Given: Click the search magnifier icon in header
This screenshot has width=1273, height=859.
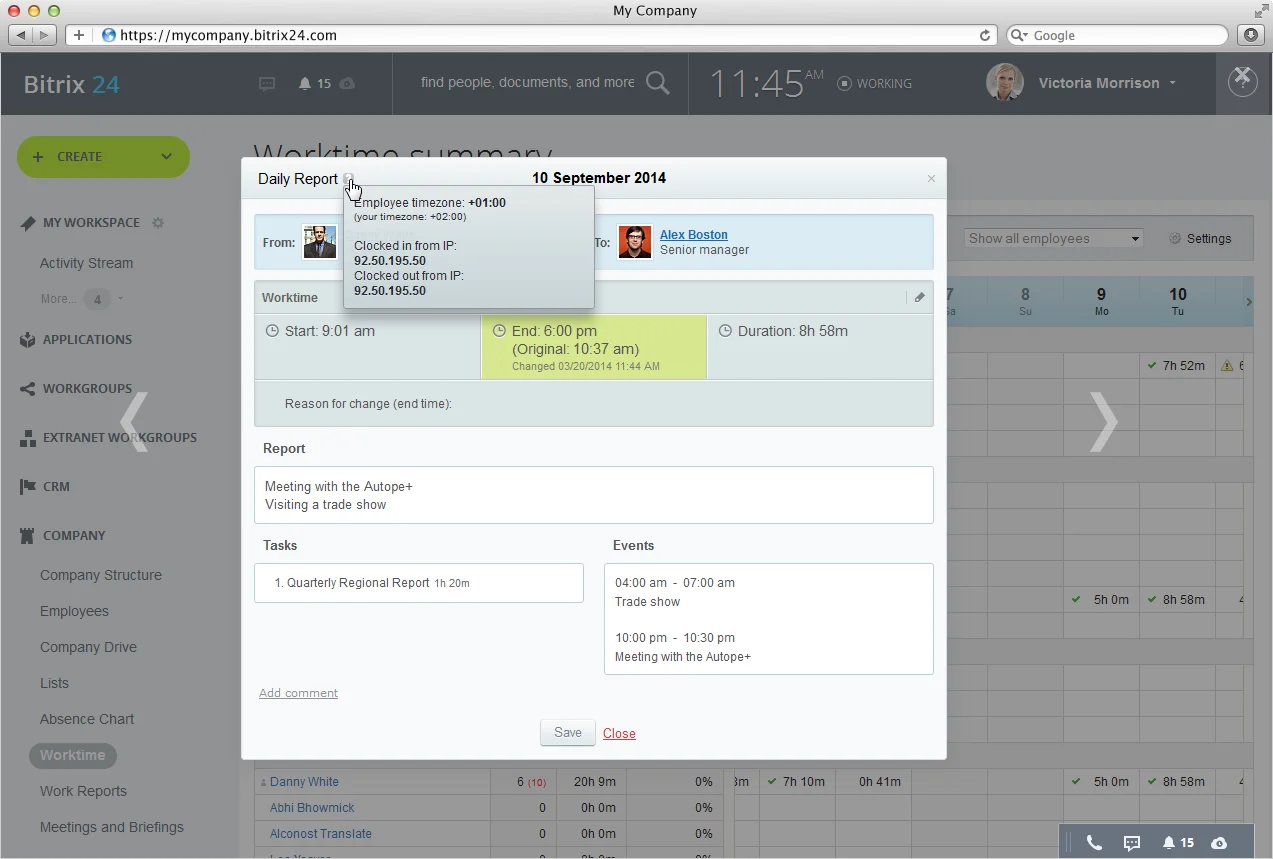Looking at the screenshot, I should [x=657, y=83].
